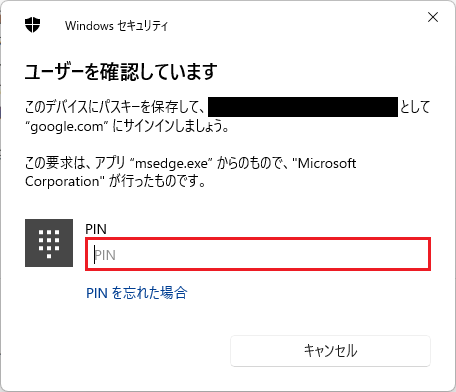Click the にサインインしましょう text
456x392 pixels.
tap(171, 126)
